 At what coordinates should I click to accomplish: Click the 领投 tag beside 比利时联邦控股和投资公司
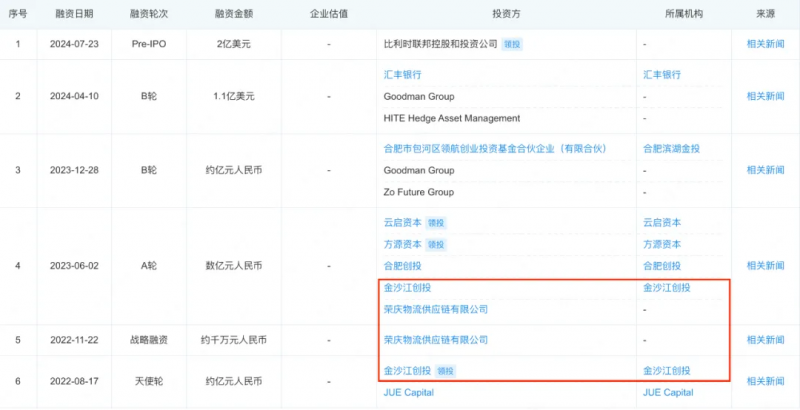(x=512, y=44)
